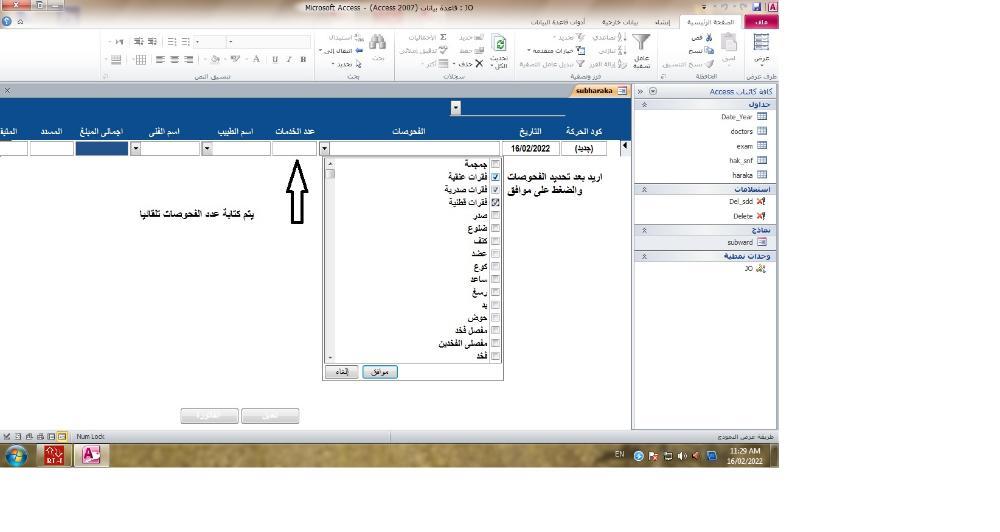1000x532 pixels.
Task: Collapse the وحدات نمطية modules group
Action: (644, 256)
